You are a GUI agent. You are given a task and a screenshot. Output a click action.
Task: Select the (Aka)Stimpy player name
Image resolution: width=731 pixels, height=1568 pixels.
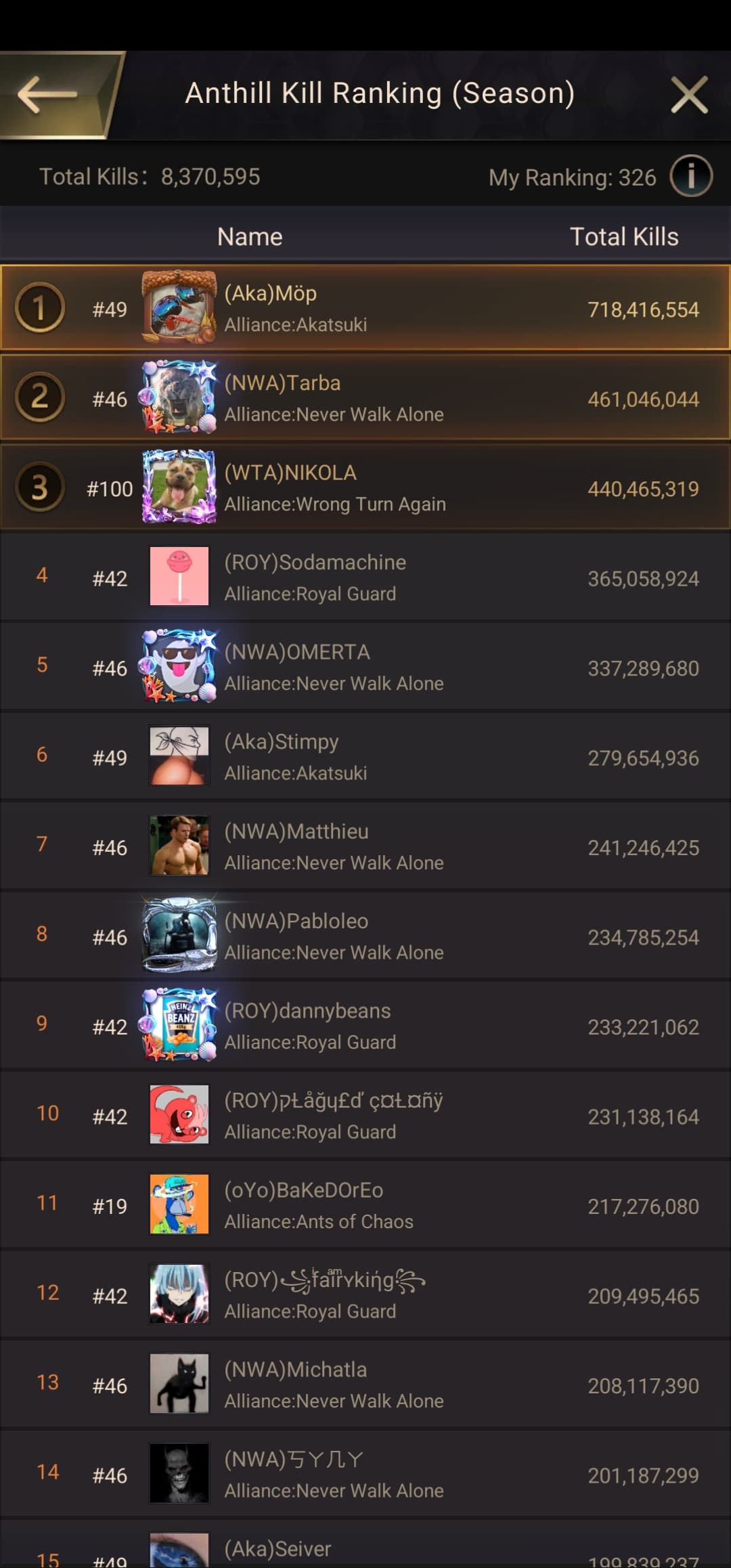pyautogui.click(x=282, y=742)
